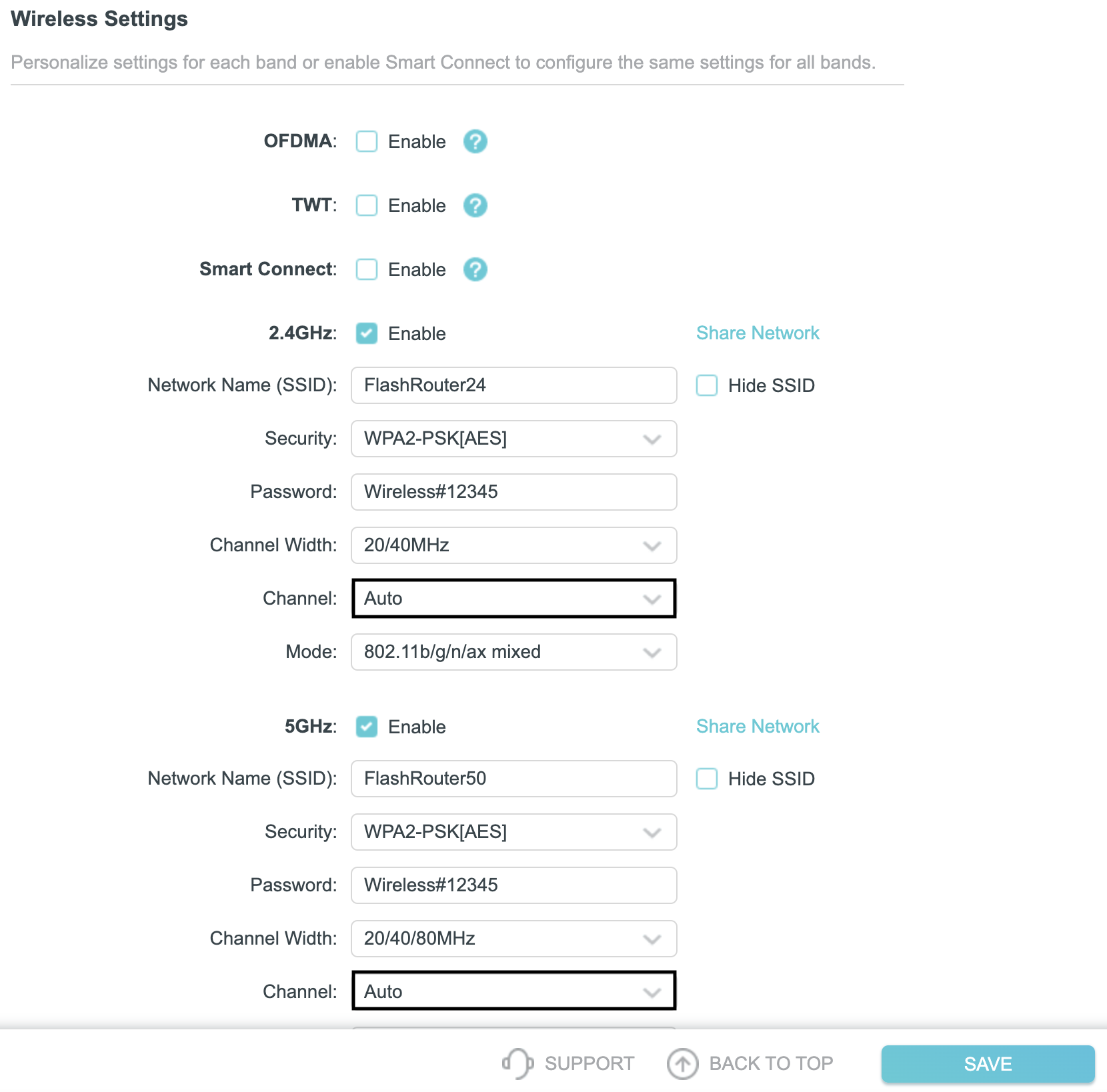The width and height of the screenshot is (1107, 1092).
Task: Enable OFDMA
Action: click(366, 141)
